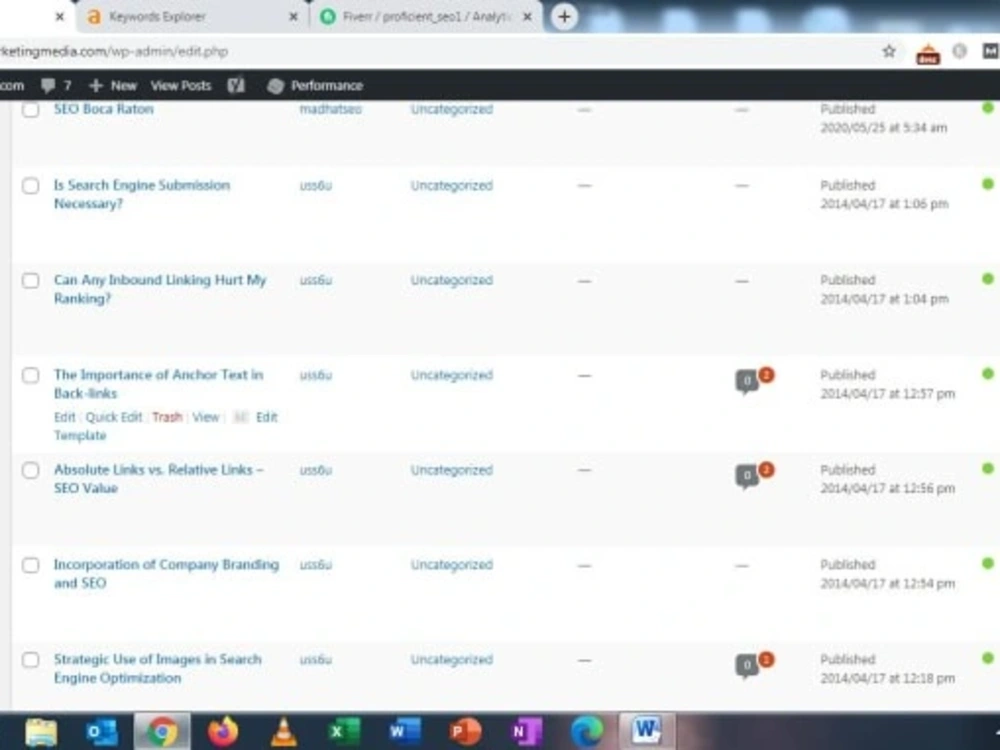Open the comment bubble for the Anchor Text post
The image size is (1000, 750).
click(x=747, y=381)
